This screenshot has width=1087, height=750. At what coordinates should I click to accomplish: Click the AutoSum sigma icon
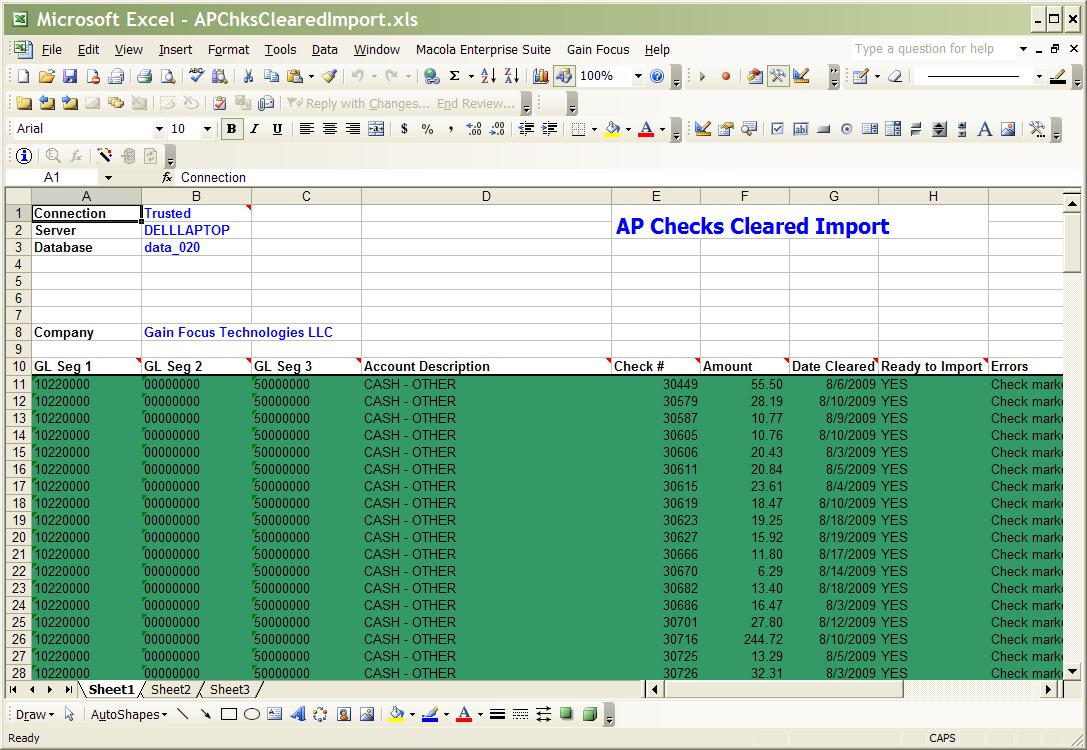pyautogui.click(x=455, y=76)
